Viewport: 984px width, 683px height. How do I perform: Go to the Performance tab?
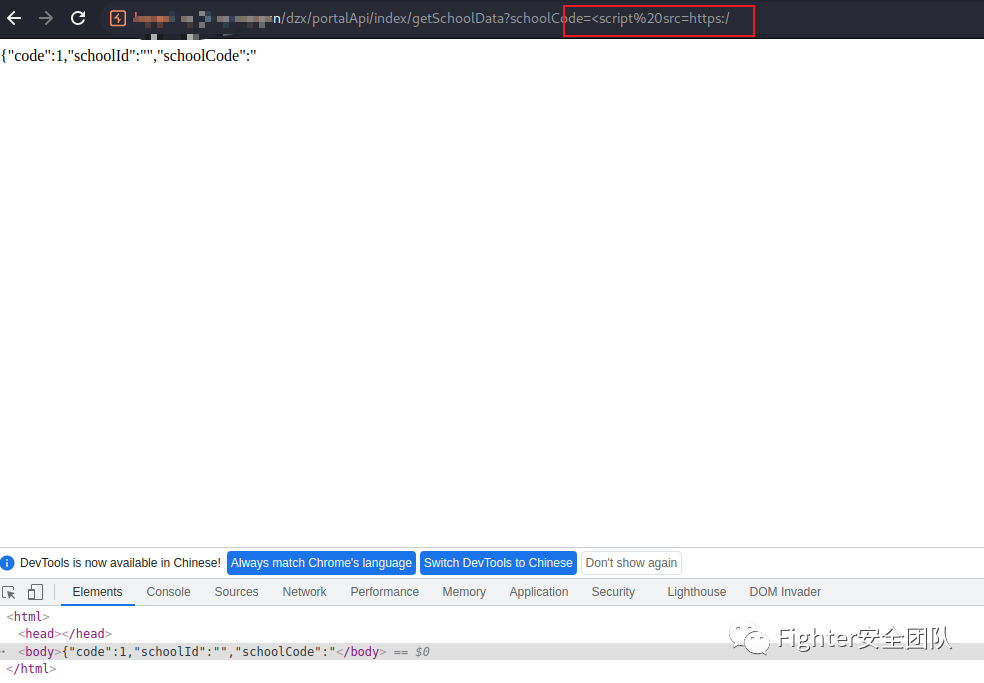(x=384, y=592)
